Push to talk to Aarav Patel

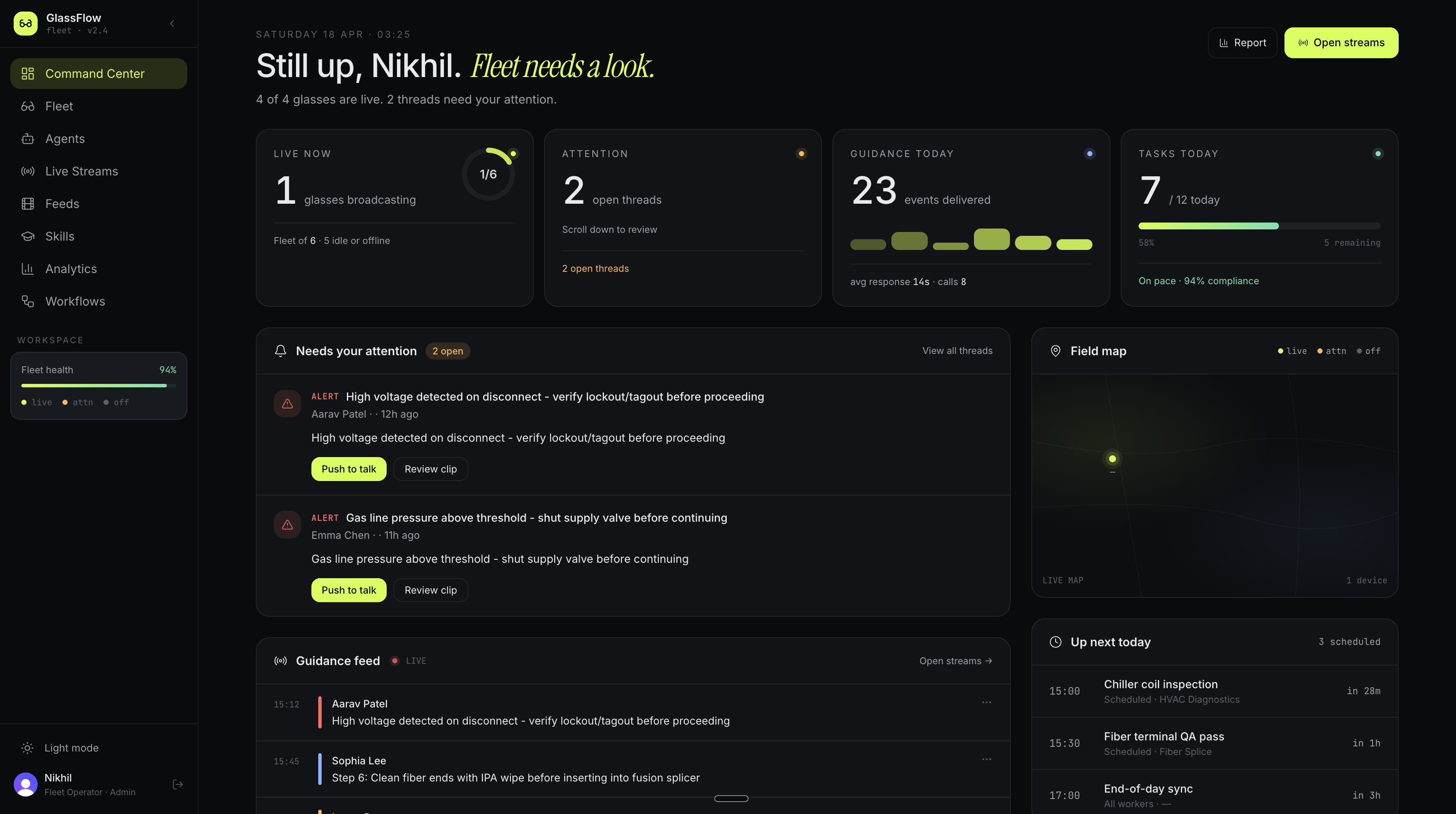[x=349, y=469]
